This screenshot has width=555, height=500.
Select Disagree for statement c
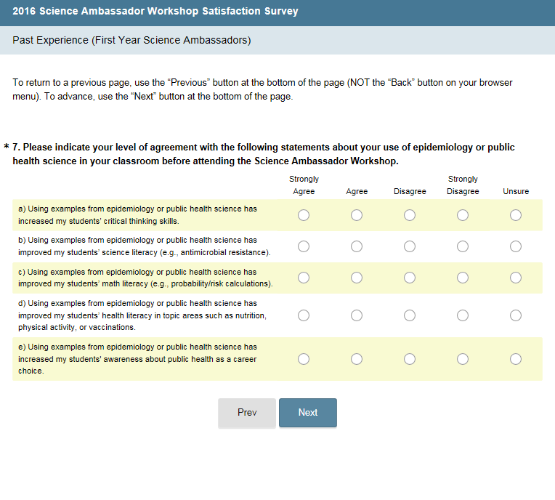click(x=410, y=278)
